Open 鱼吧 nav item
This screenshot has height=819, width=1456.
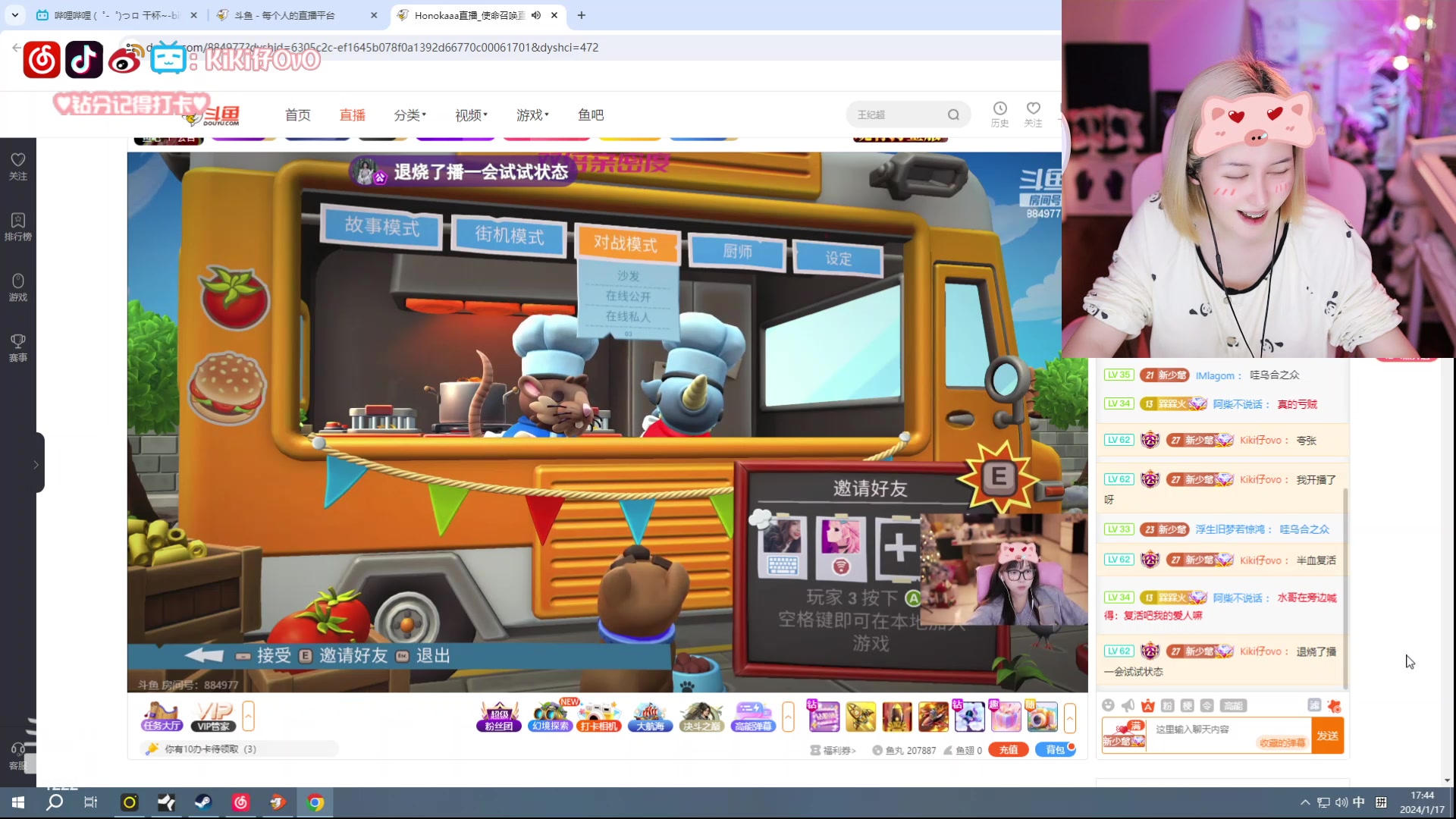click(591, 115)
